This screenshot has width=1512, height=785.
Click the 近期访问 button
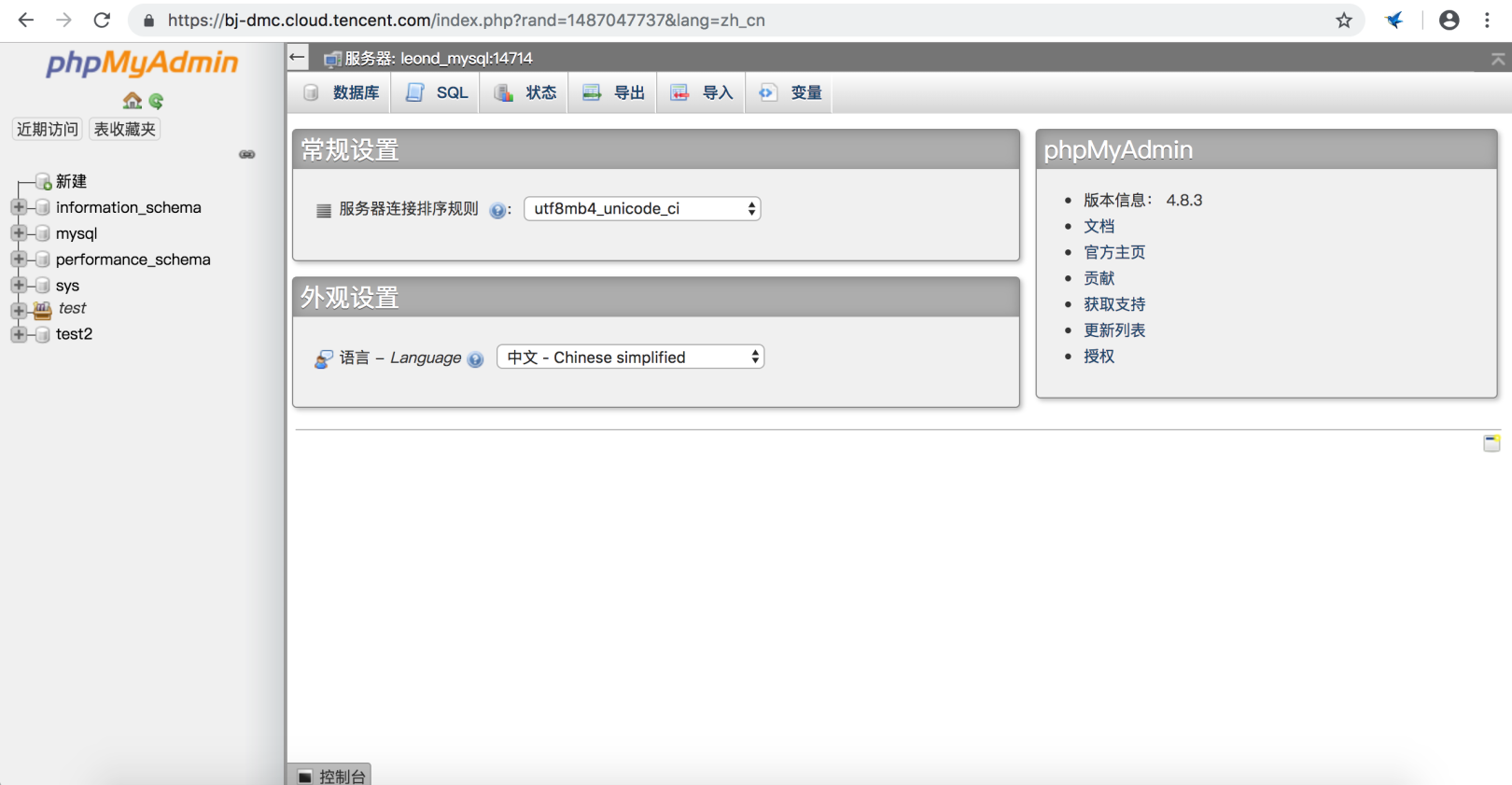point(48,129)
